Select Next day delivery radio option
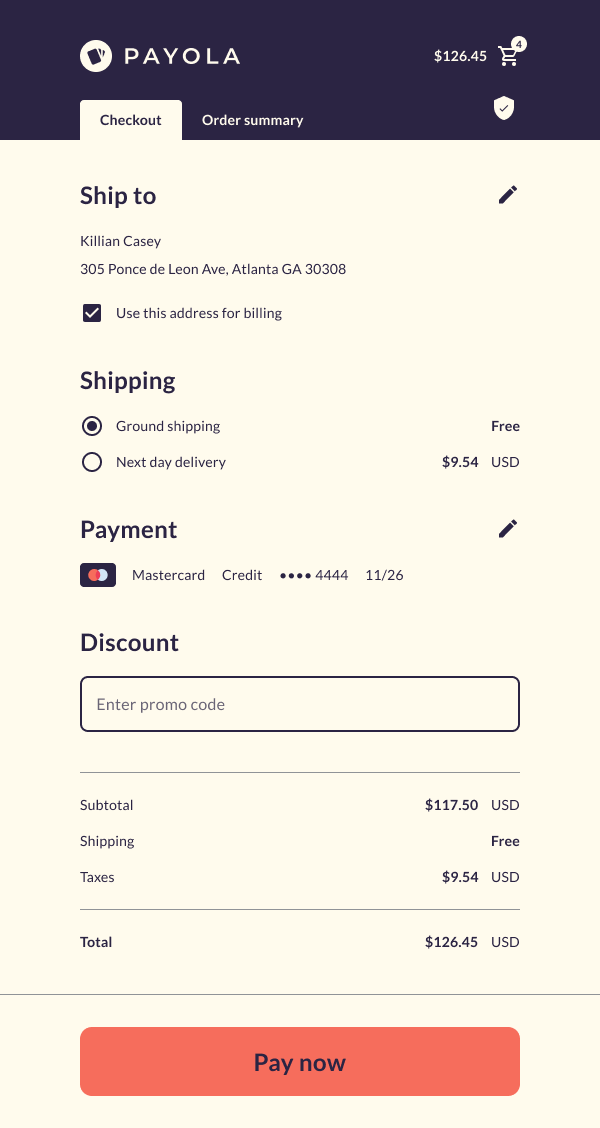This screenshot has height=1128, width=600. coord(92,462)
